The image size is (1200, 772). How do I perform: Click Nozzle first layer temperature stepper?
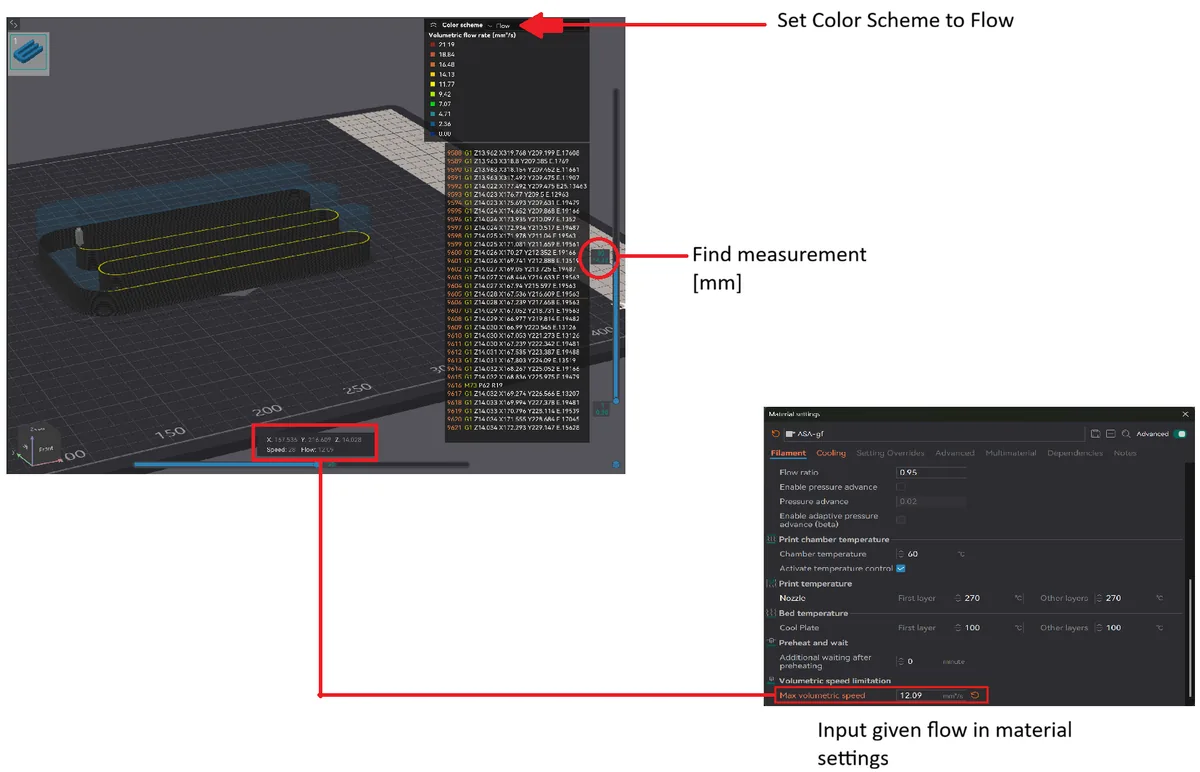pos(959,598)
